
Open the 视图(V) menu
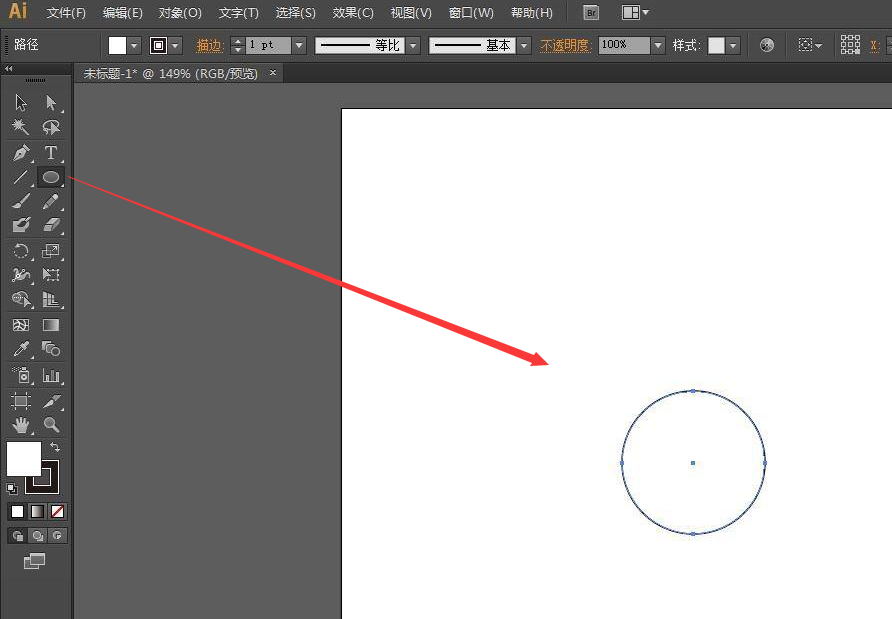pyautogui.click(x=411, y=13)
